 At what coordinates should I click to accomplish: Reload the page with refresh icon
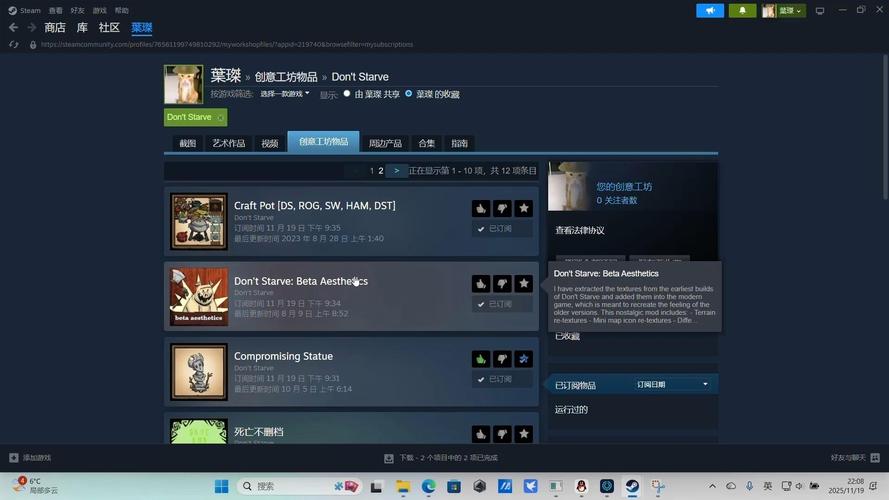(14, 44)
